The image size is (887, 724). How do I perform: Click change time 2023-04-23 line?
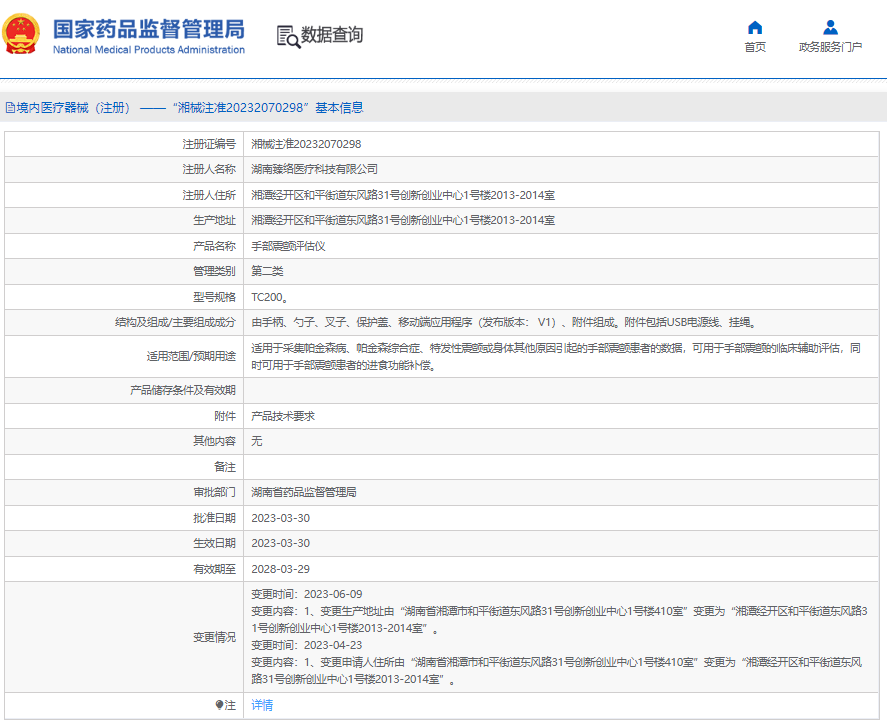(307, 645)
